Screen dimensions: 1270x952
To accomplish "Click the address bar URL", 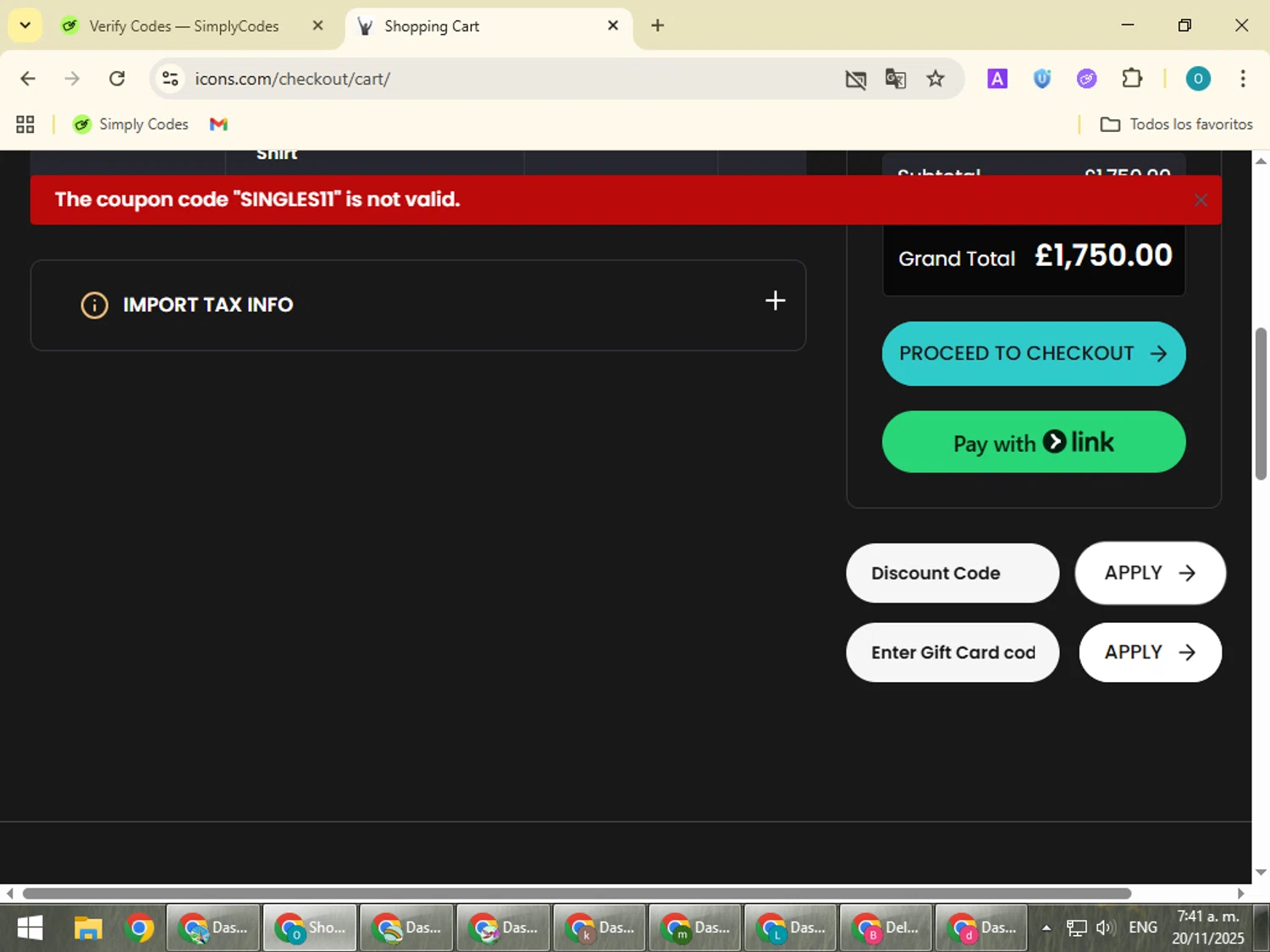I will (292, 79).
